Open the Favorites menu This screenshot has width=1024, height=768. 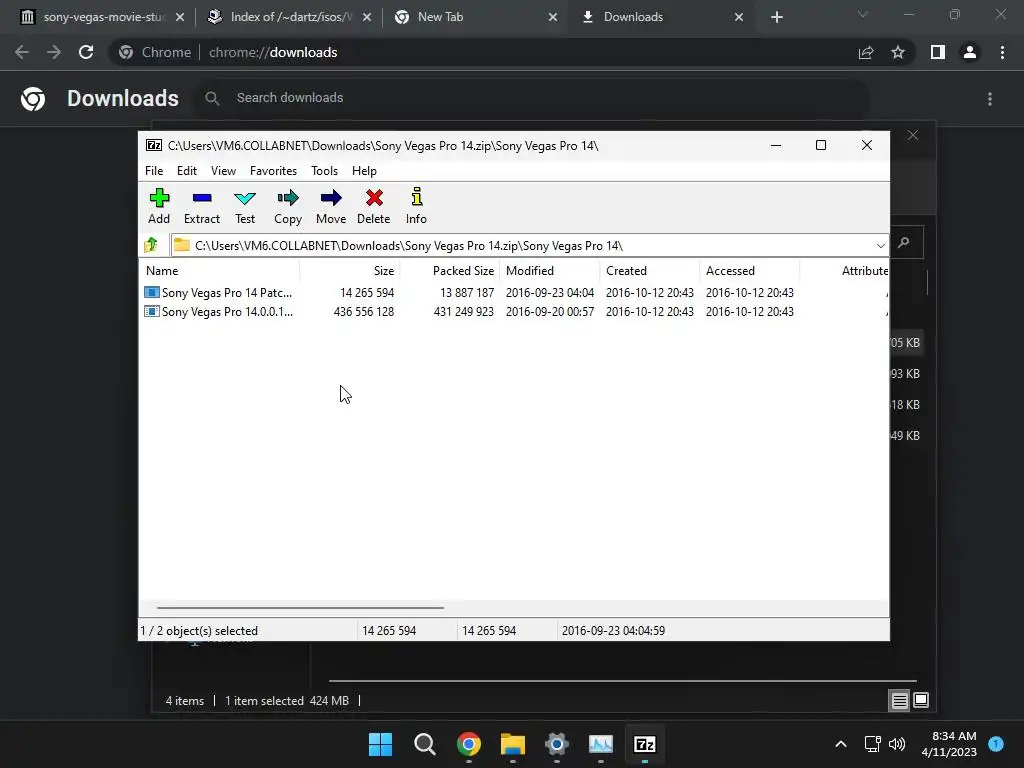click(x=273, y=170)
